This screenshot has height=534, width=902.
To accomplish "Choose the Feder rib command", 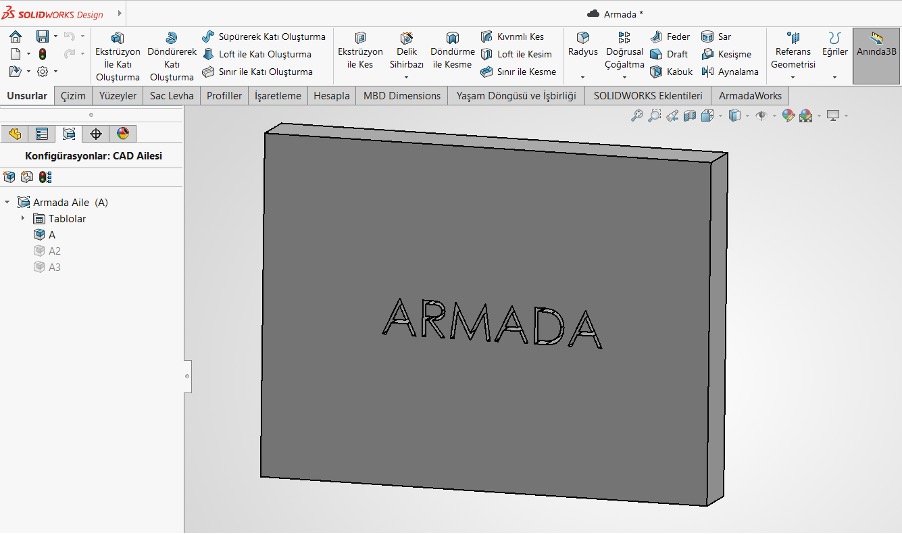I will (x=670, y=36).
